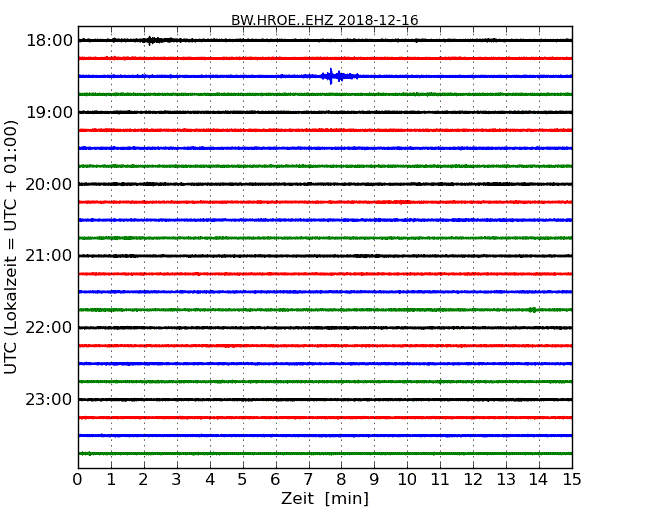
Task: Click the x-axis tick label 8
Action: 341,480
